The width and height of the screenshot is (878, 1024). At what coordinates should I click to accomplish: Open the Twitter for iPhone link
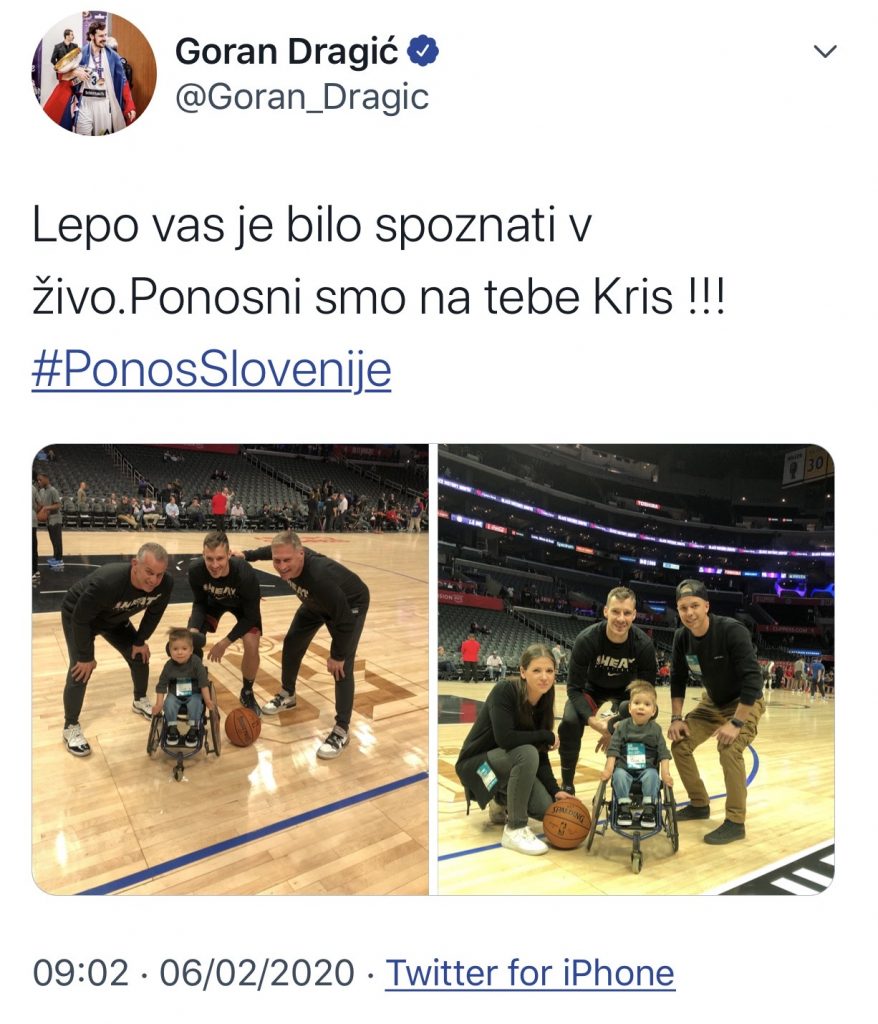530,973
